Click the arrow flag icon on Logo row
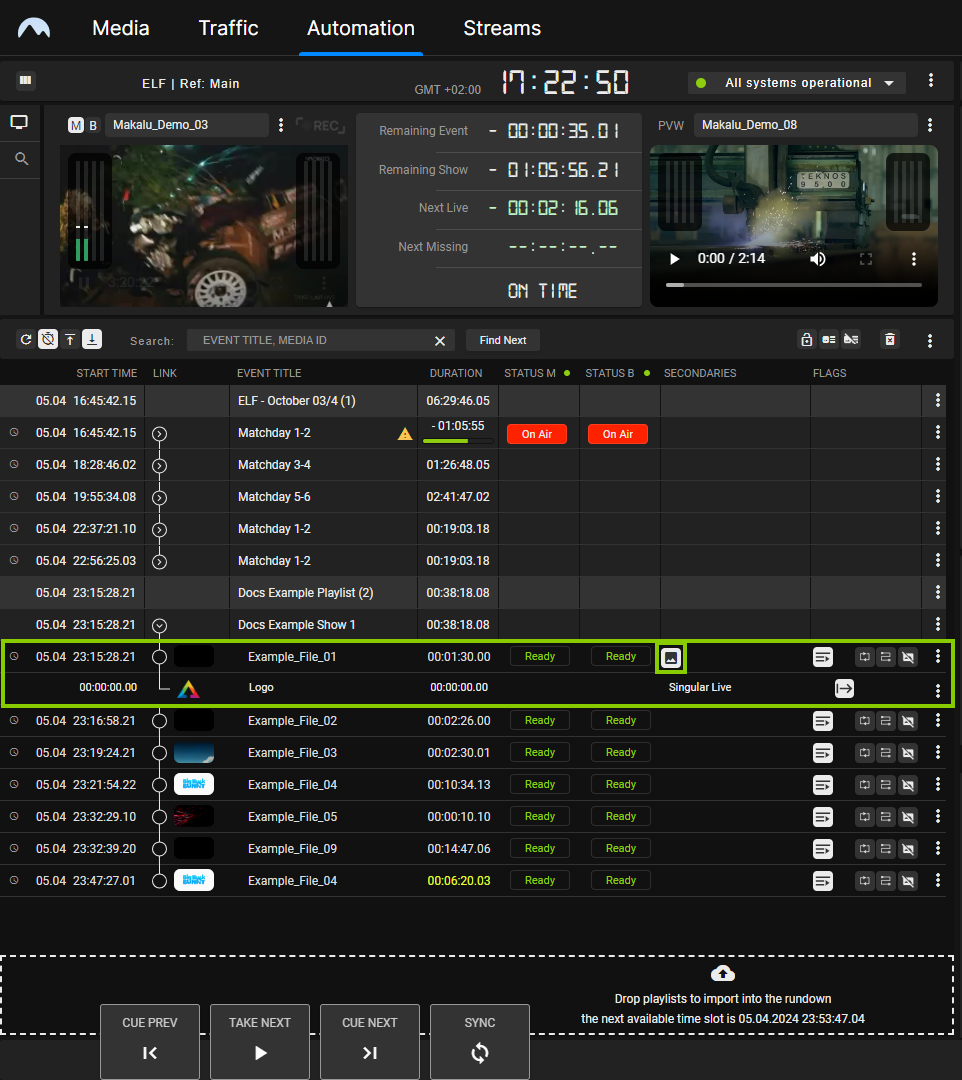962x1080 pixels. pos(844,688)
